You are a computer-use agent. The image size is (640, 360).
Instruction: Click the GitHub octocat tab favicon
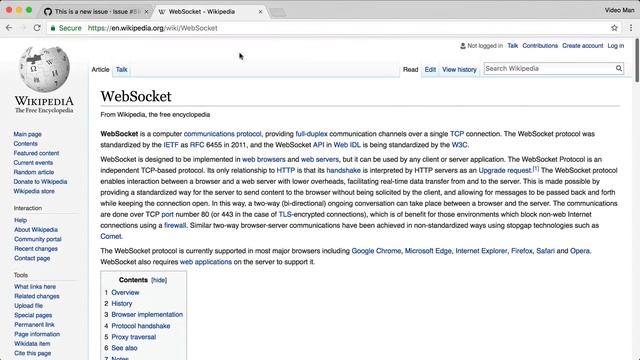tap(48, 11)
